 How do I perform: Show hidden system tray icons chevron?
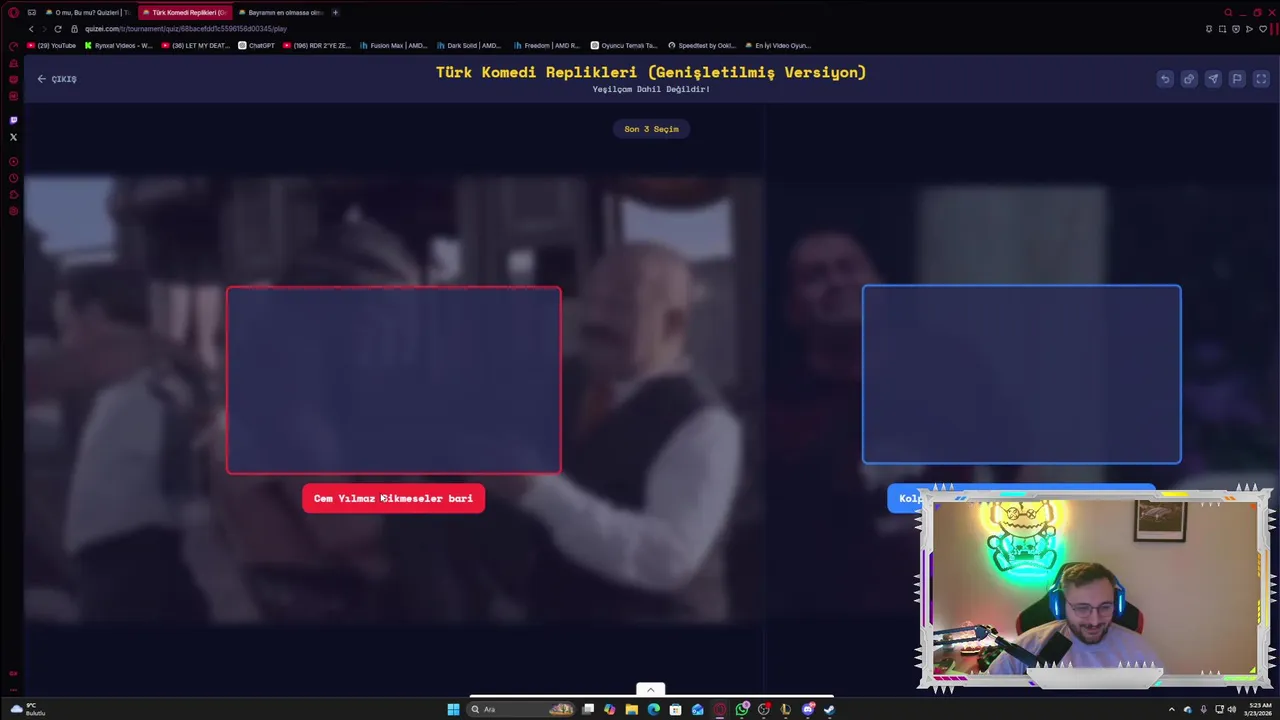[x=1172, y=709]
